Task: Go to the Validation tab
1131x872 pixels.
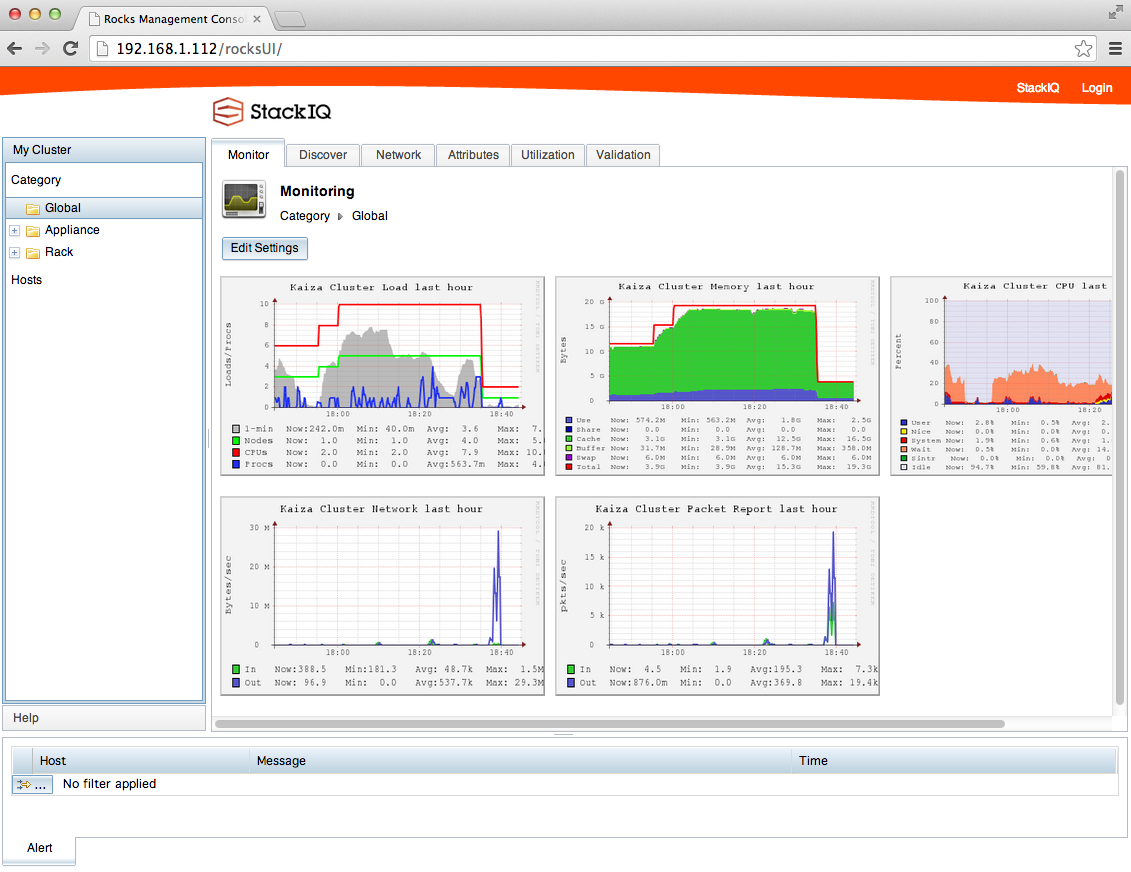Action: [623, 155]
